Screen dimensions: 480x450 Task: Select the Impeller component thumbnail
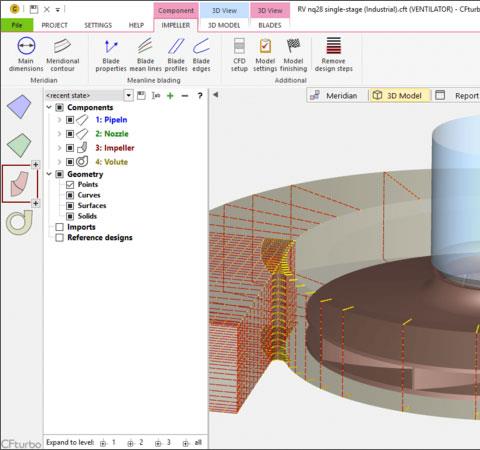[x=20, y=183]
